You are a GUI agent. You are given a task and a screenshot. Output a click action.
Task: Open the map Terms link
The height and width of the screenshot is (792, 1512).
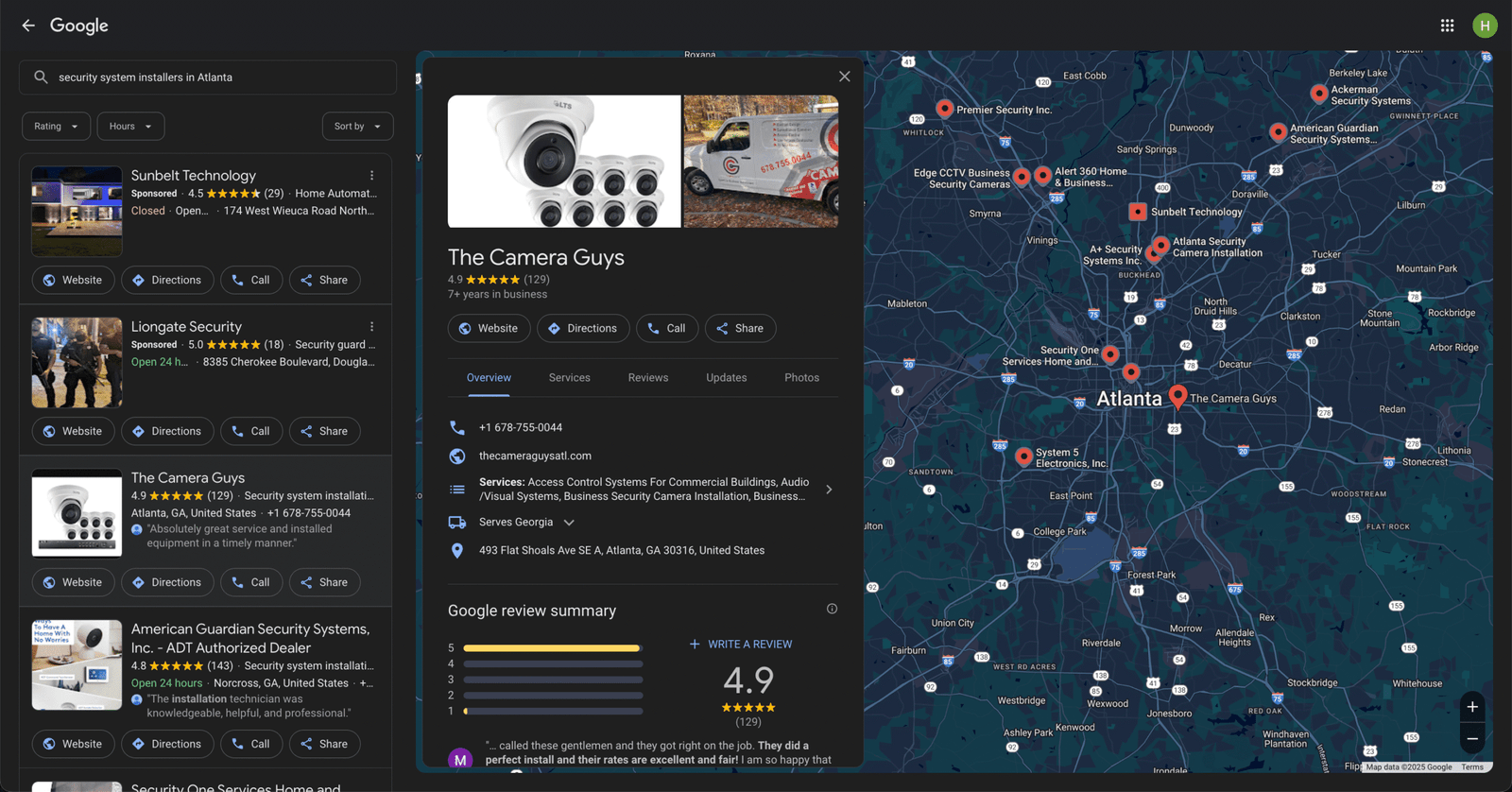(x=1472, y=767)
